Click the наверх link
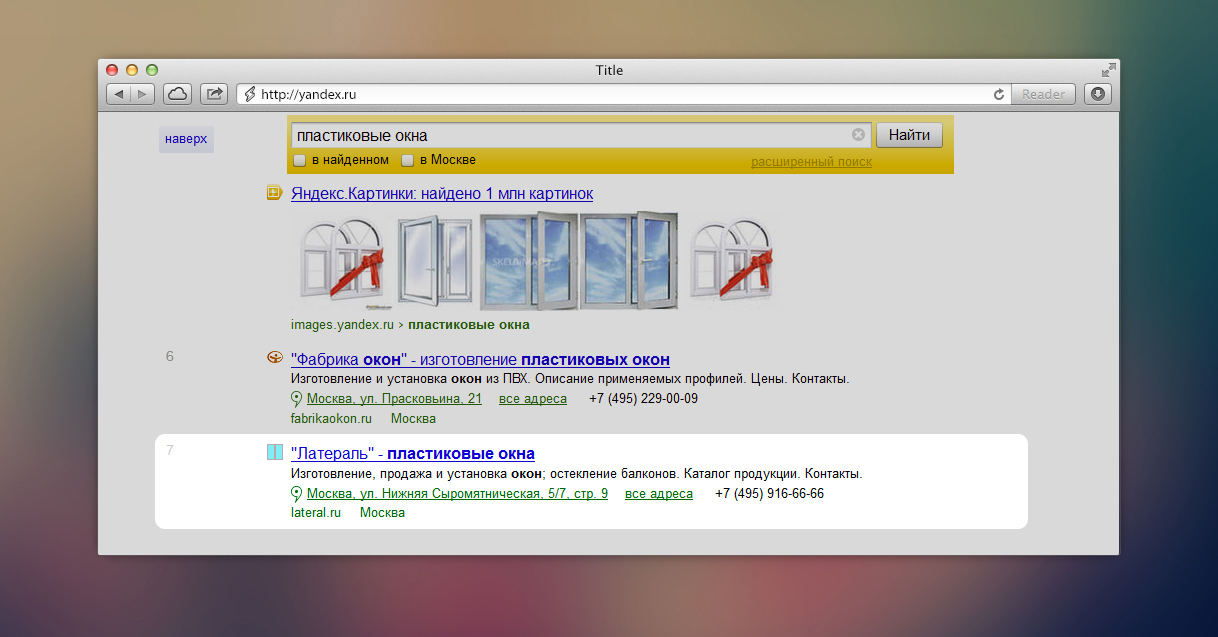The height and width of the screenshot is (637, 1218). coord(186,139)
